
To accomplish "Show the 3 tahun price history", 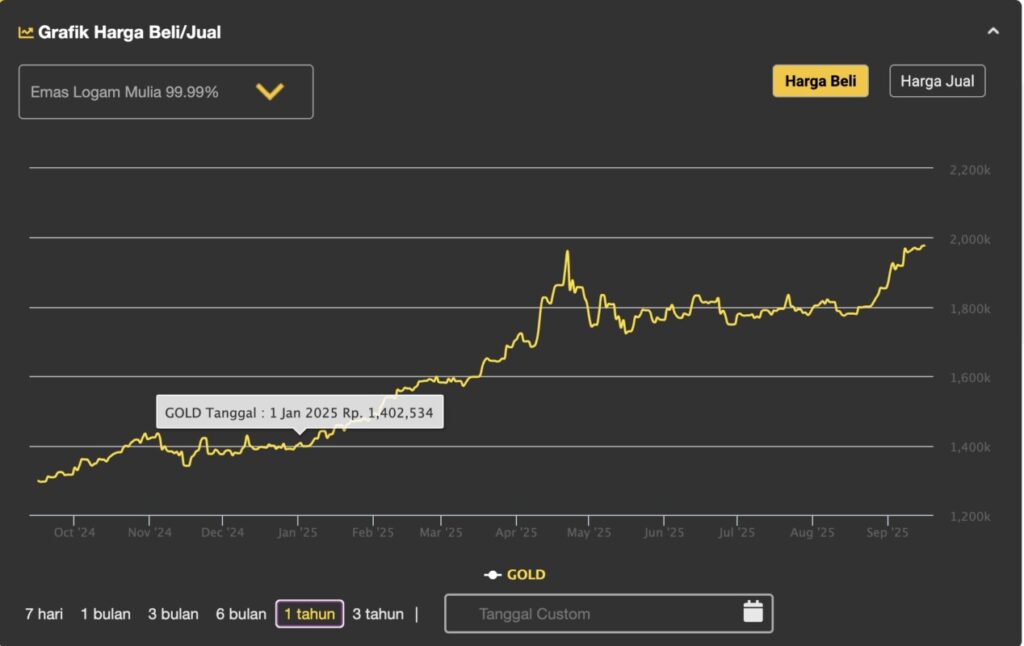I will click(378, 614).
